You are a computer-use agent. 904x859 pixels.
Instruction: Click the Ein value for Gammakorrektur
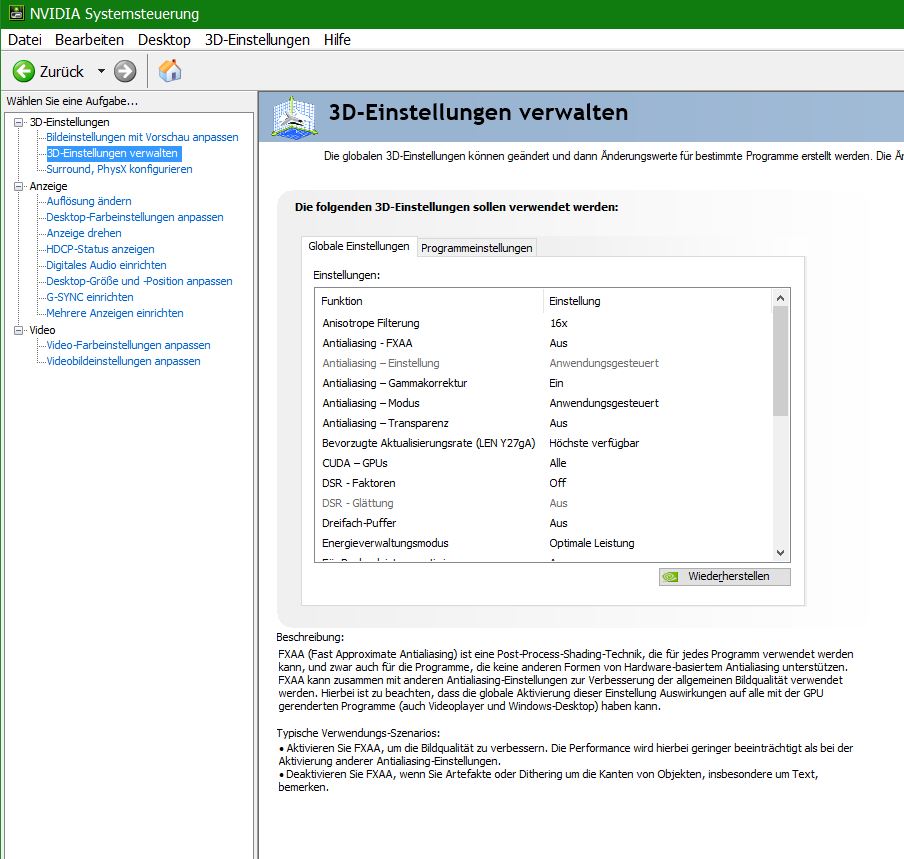click(556, 383)
